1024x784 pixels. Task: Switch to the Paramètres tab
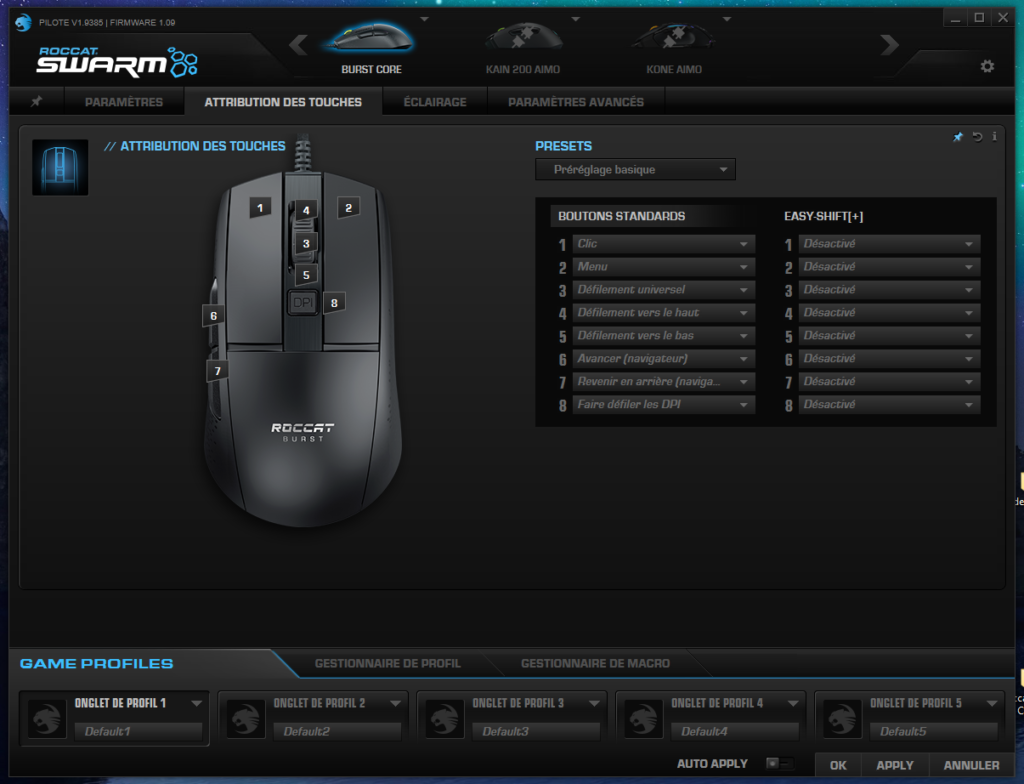[124, 102]
